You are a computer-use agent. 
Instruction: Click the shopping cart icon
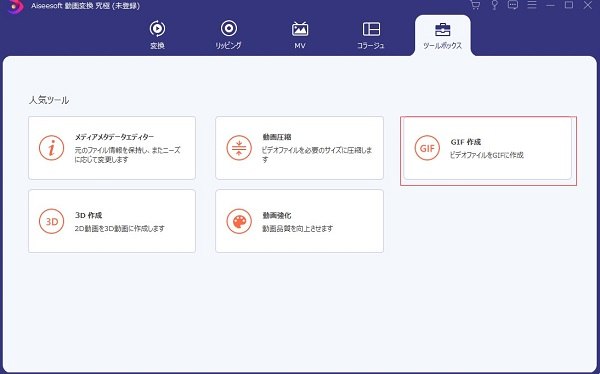(x=475, y=5)
